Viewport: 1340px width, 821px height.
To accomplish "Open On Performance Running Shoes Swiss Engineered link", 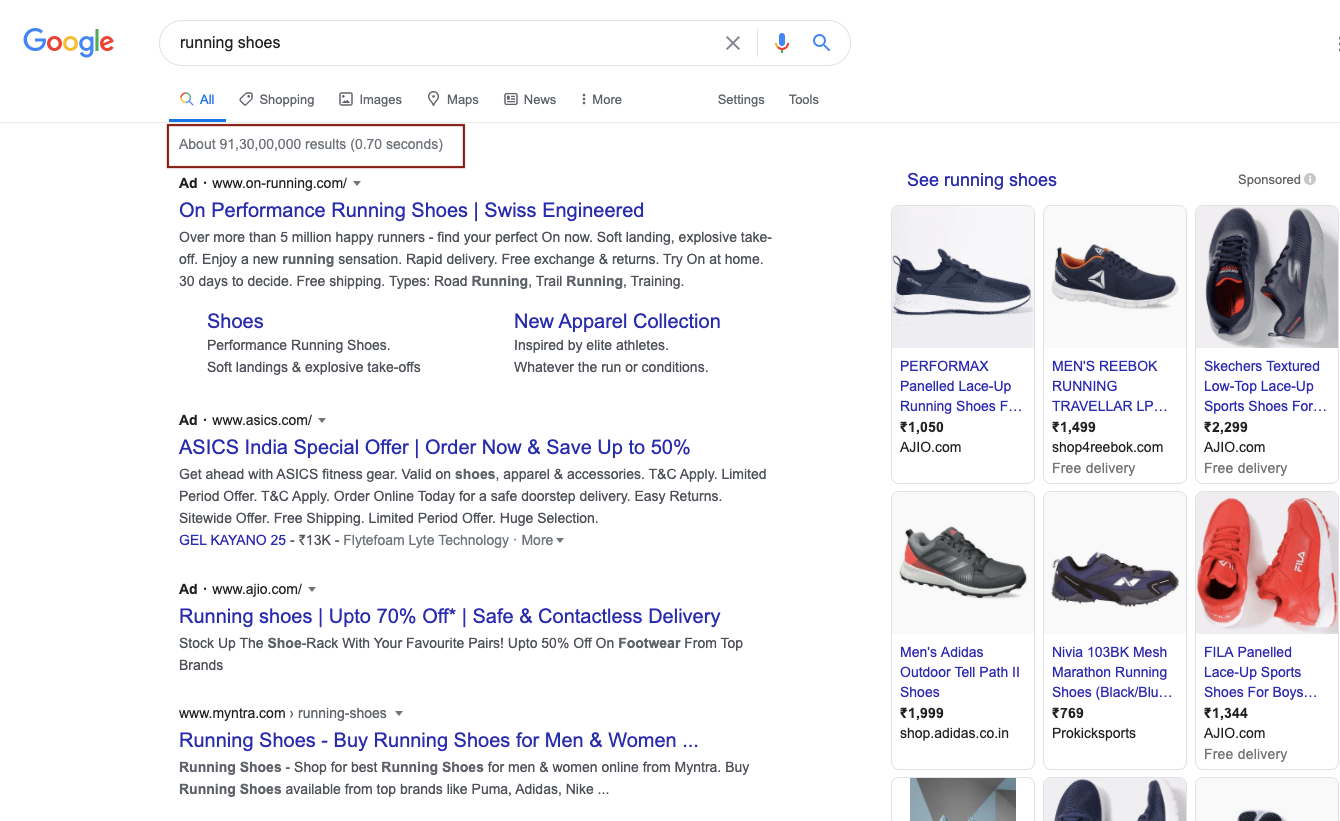I will pos(411,210).
